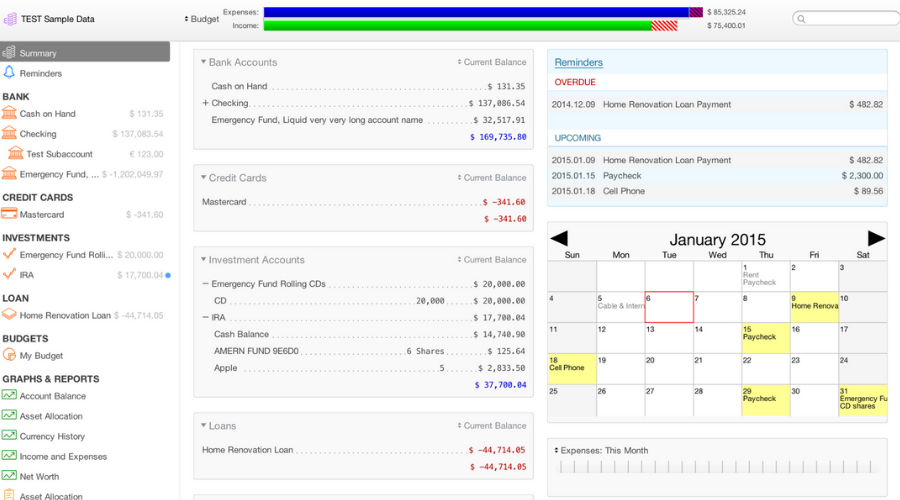The image size is (900, 500).
Task: Click the Mastercard credit card icon
Action: point(9,214)
